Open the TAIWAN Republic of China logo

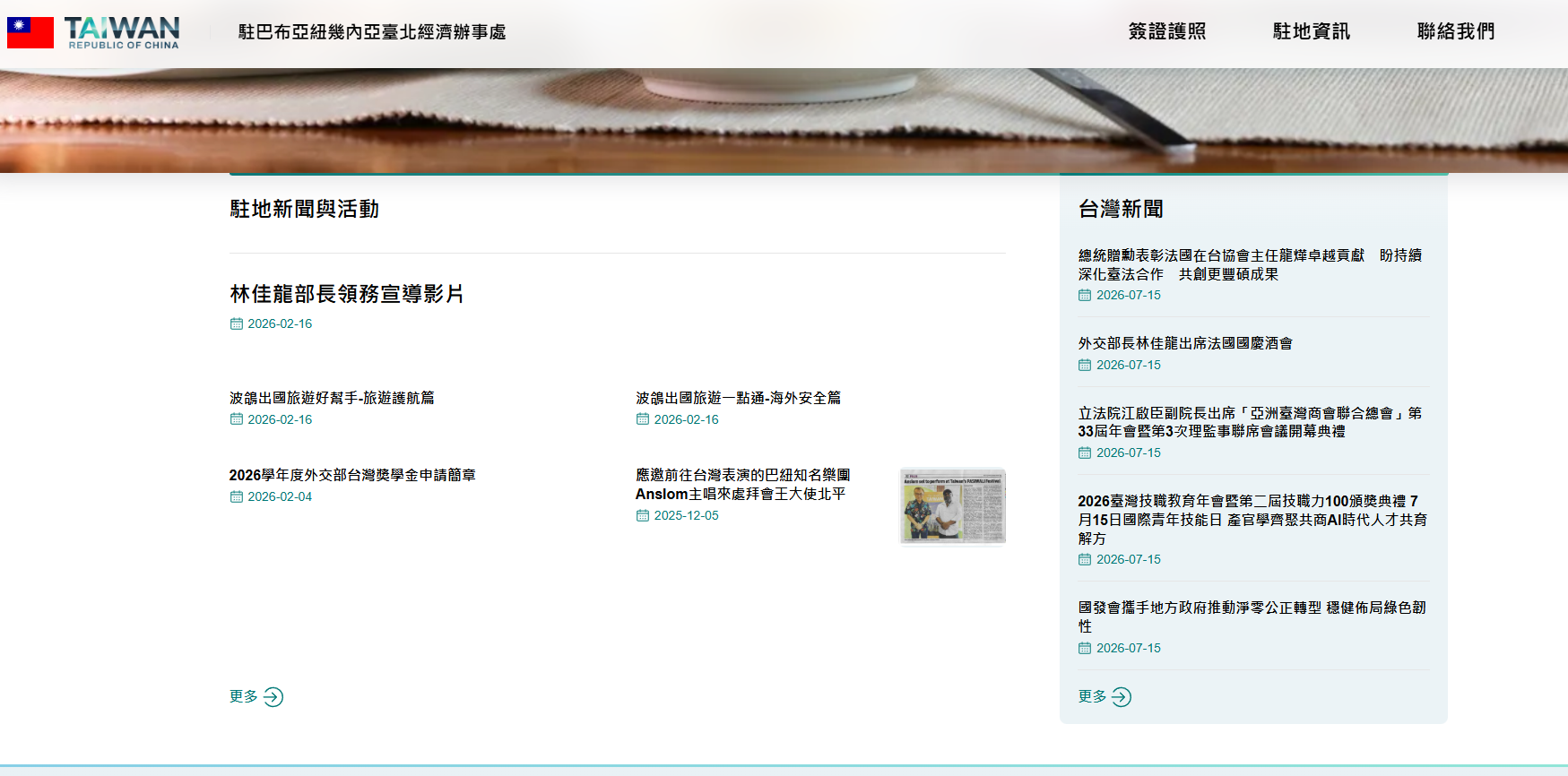[x=123, y=32]
